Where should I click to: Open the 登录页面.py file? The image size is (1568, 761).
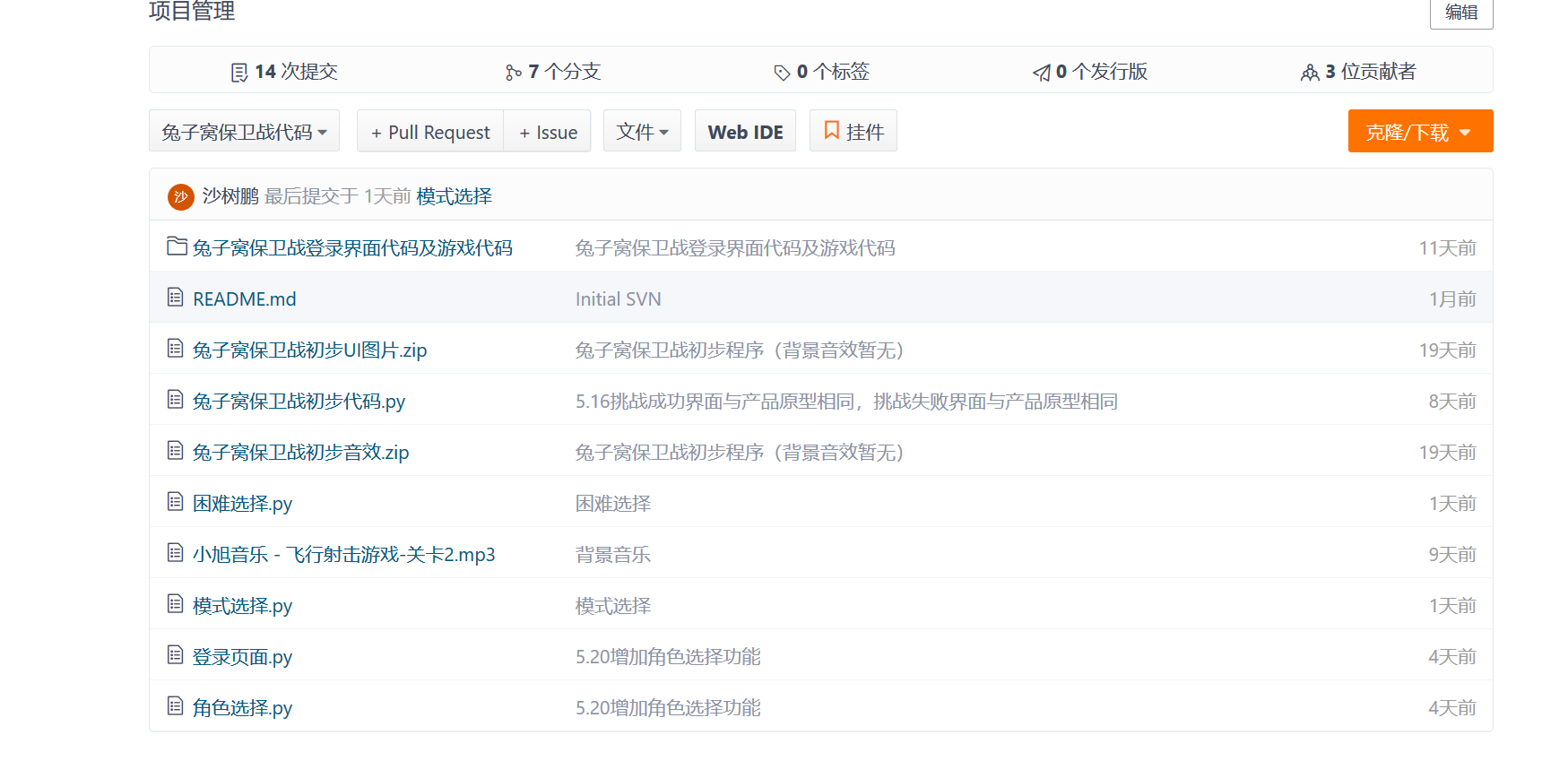243,657
